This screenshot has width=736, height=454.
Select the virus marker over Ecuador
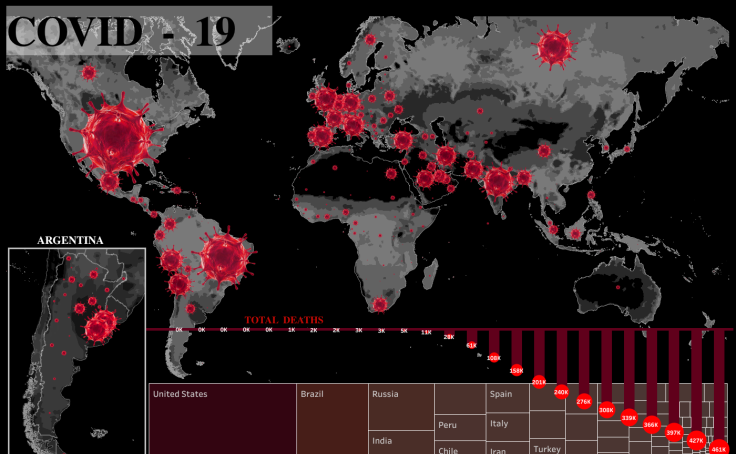coord(160,235)
